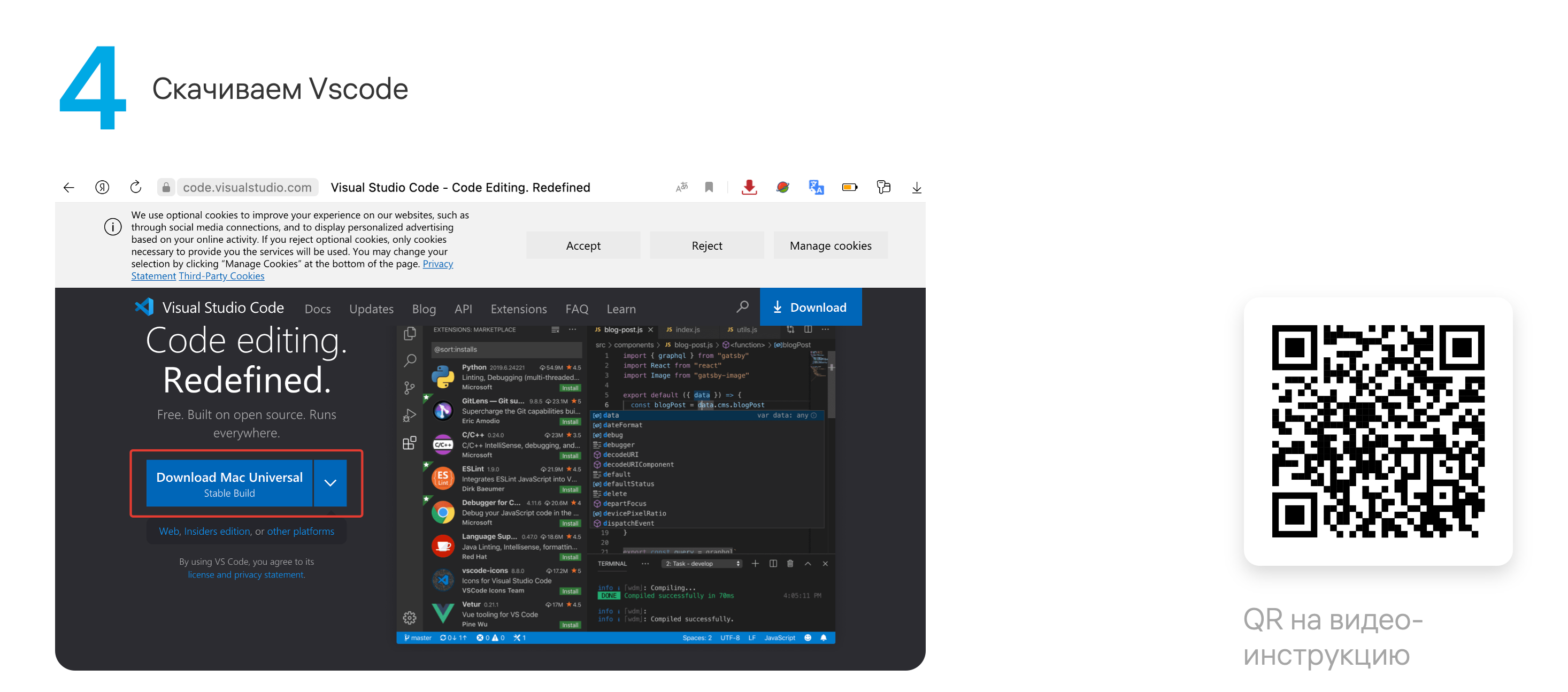Click the code.visualstudio.com address field
1568x692 pixels.
pyautogui.click(x=247, y=188)
